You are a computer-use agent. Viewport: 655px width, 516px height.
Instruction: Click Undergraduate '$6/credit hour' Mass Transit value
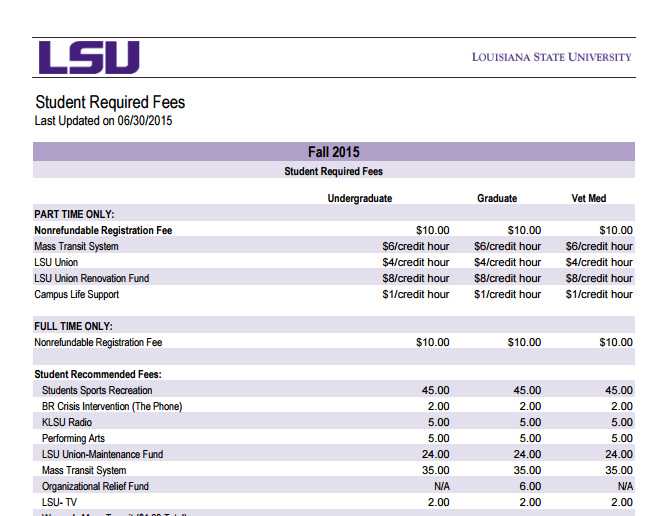tap(416, 247)
